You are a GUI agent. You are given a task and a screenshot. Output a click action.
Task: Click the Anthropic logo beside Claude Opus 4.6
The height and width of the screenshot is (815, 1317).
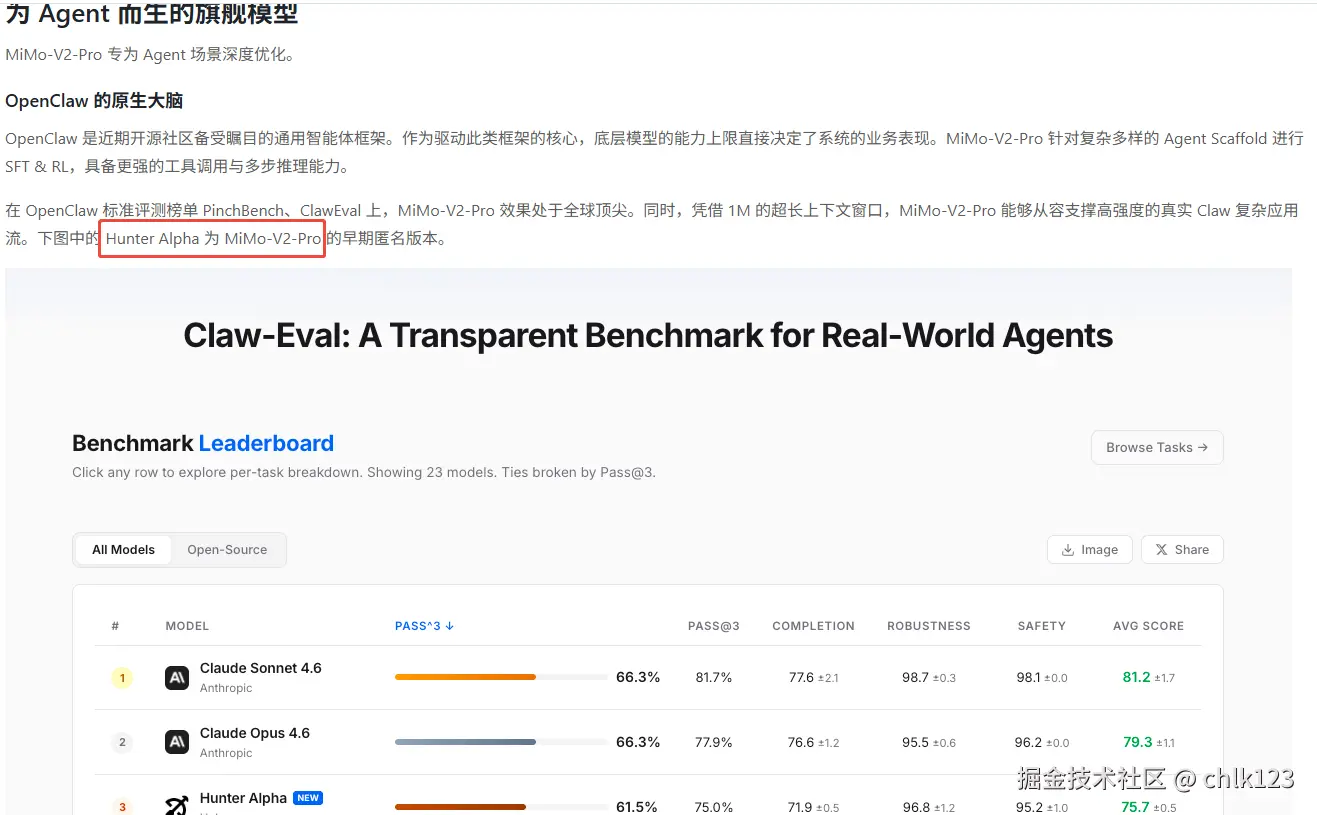coord(177,742)
